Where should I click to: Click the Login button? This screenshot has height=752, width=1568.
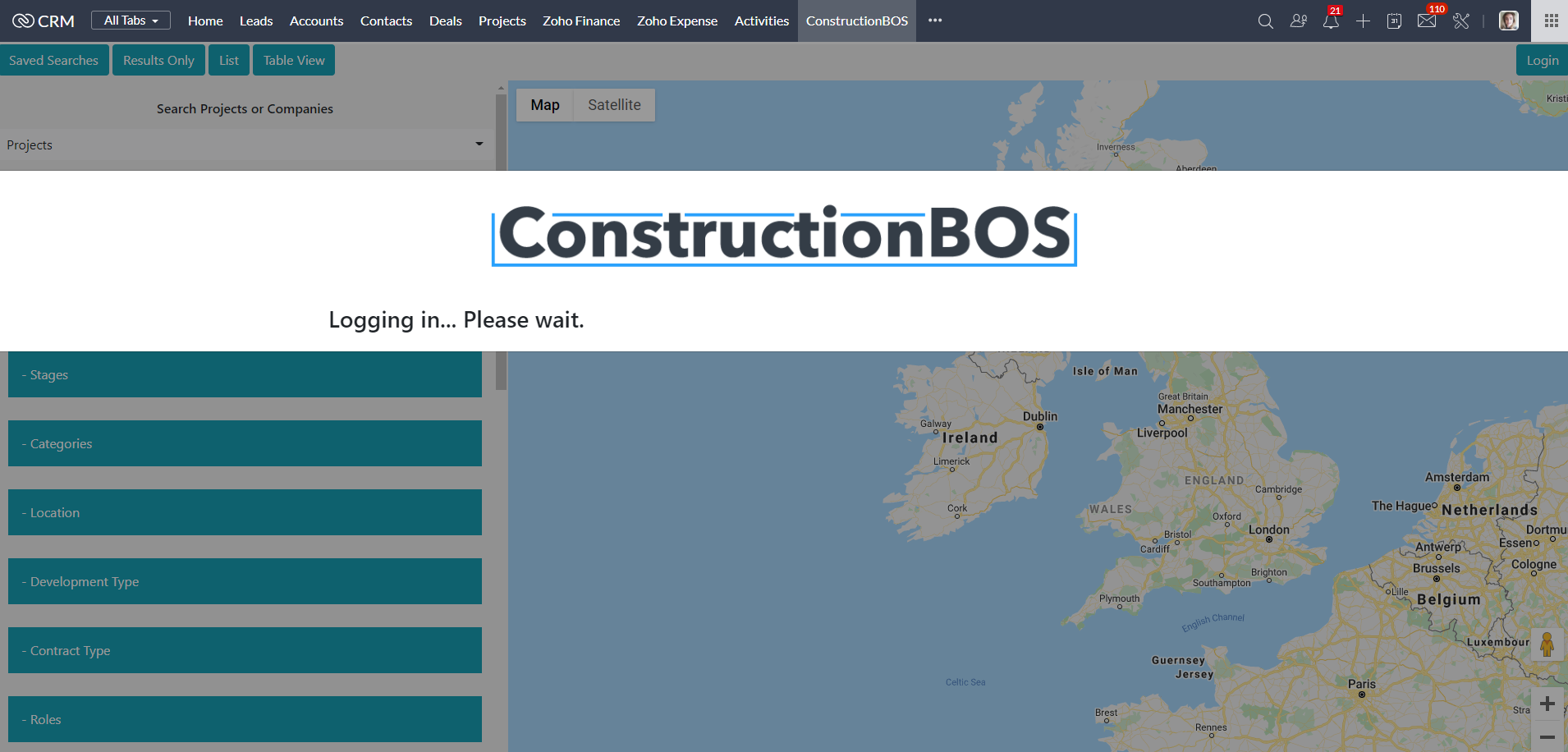coord(1542,60)
